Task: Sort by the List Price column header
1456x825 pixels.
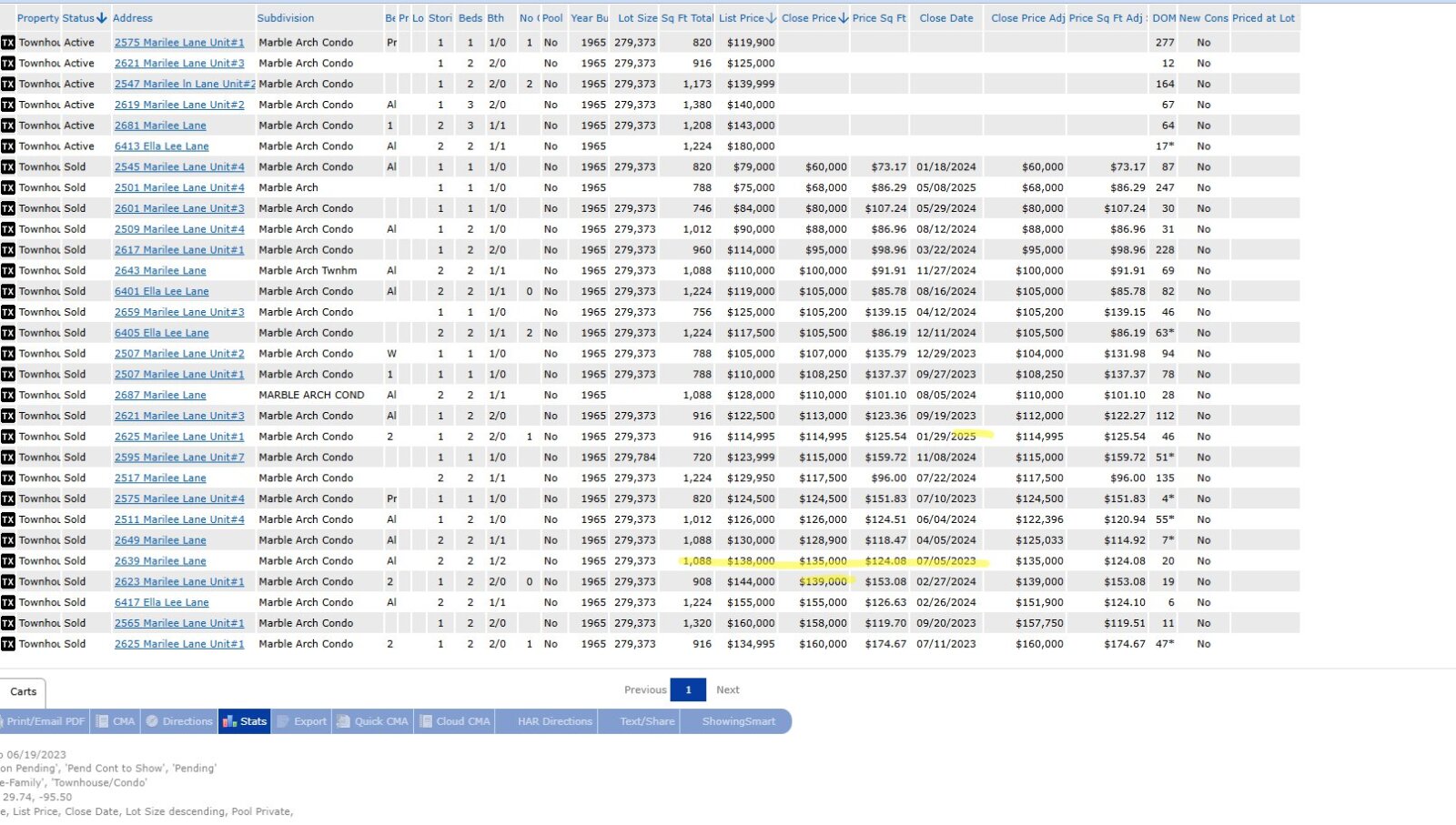Action: 747,18
